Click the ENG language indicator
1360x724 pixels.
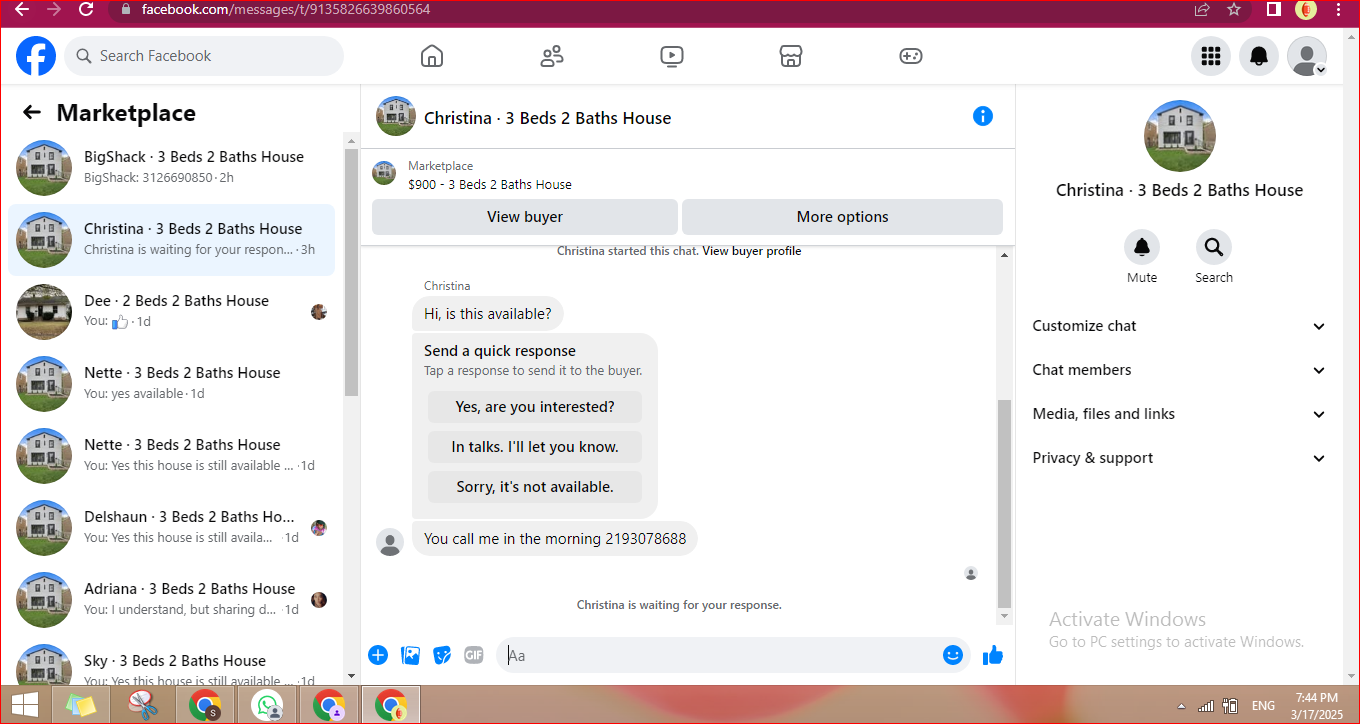coord(1263,706)
